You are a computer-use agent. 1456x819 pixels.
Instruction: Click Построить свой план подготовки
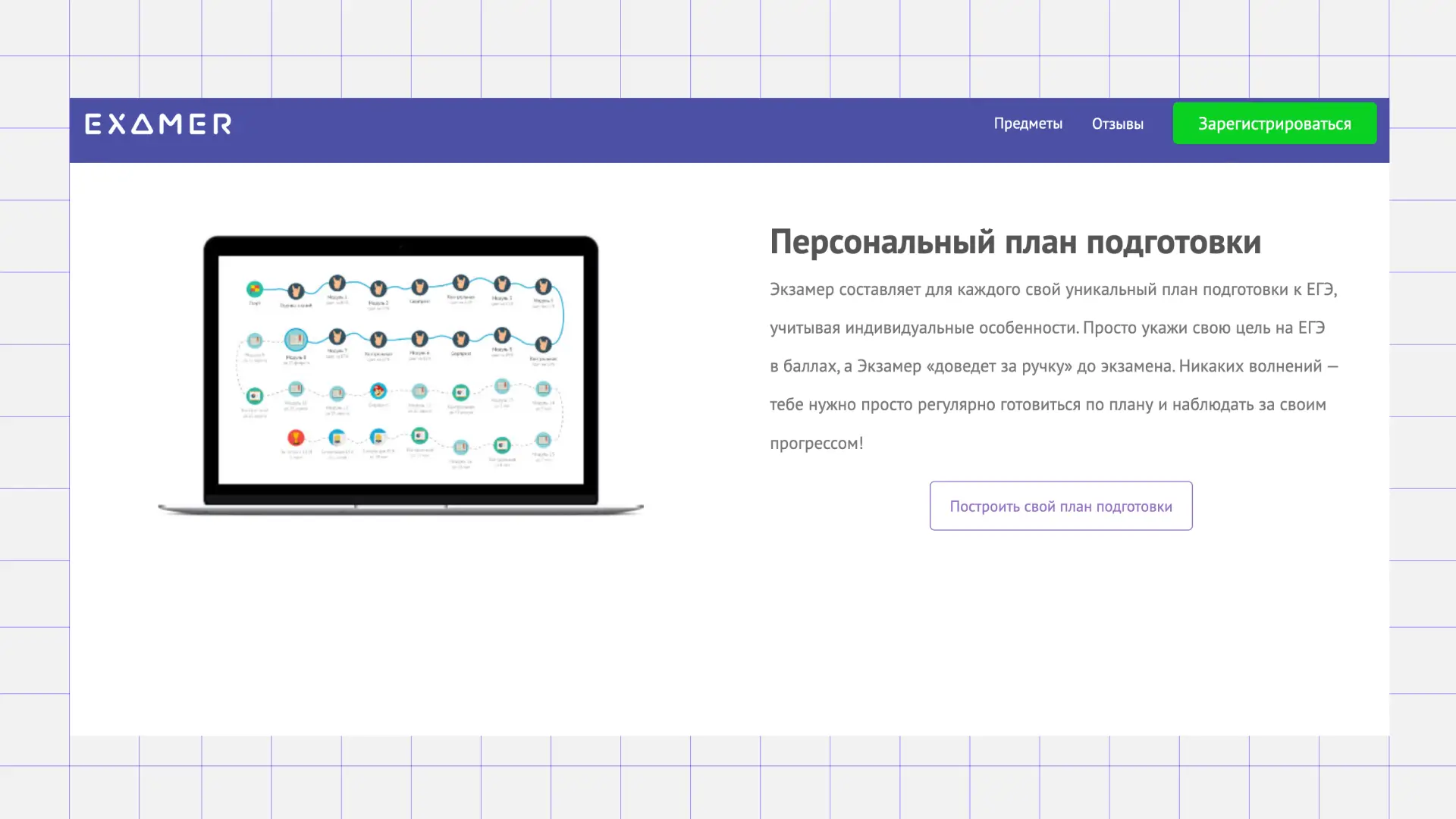(x=1060, y=505)
